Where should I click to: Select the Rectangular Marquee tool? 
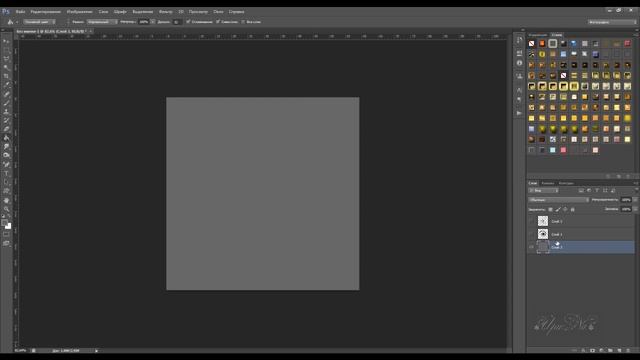pos(7,50)
